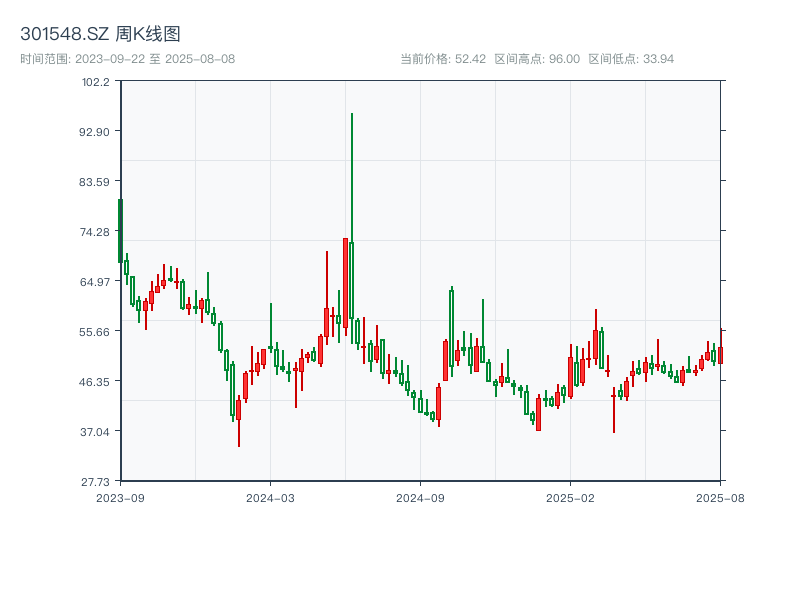
Task: Click the y-axis label 102.2
Action: click(95, 82)
